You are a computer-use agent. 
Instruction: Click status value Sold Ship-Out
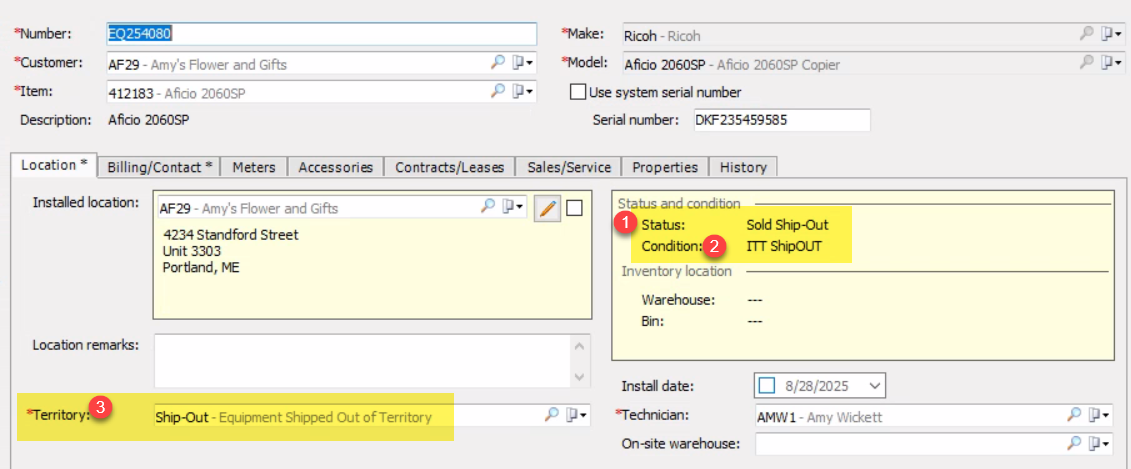click(x=787, y=224)
